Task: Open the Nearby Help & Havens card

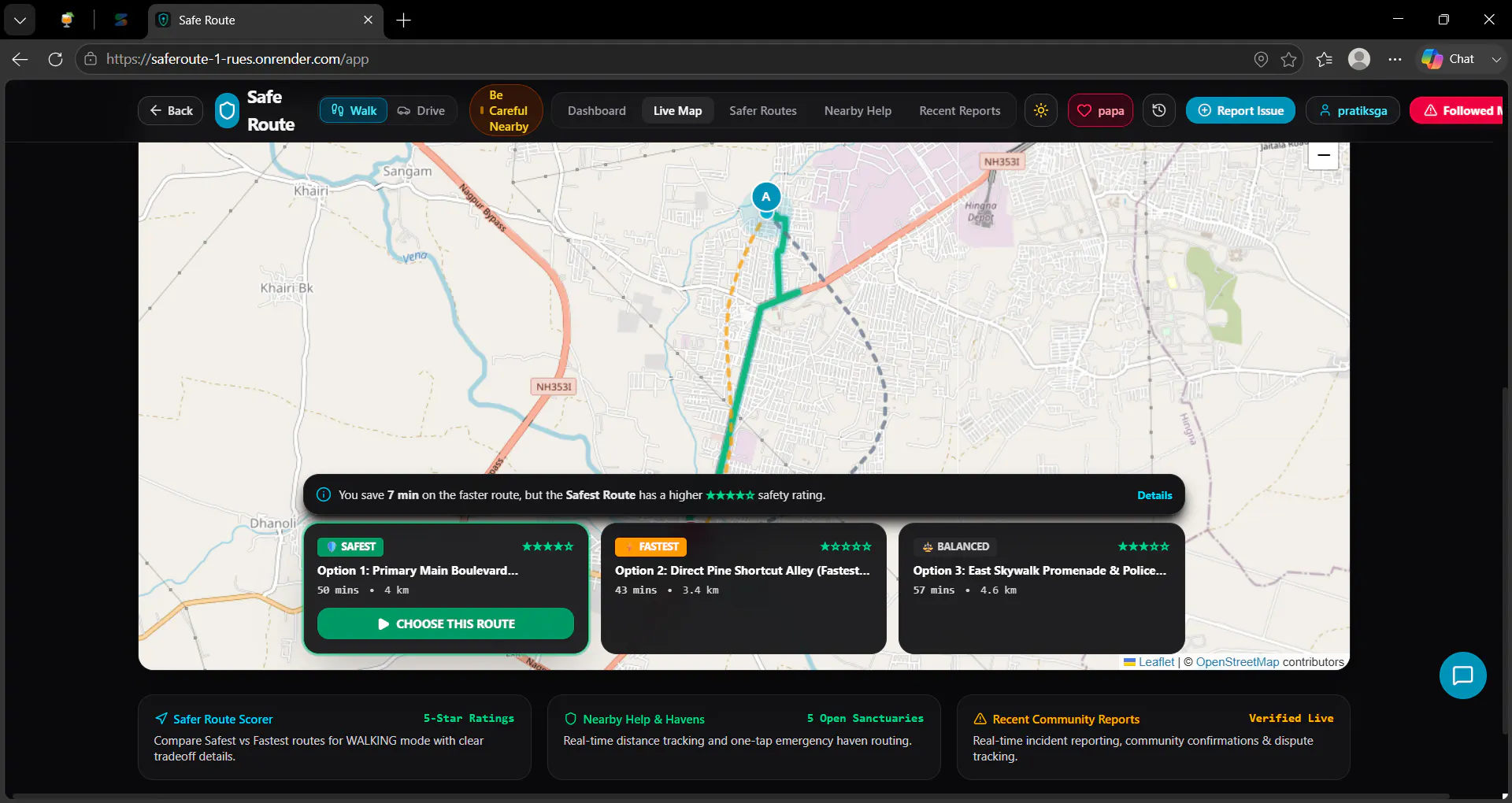Action: [743, 737]
